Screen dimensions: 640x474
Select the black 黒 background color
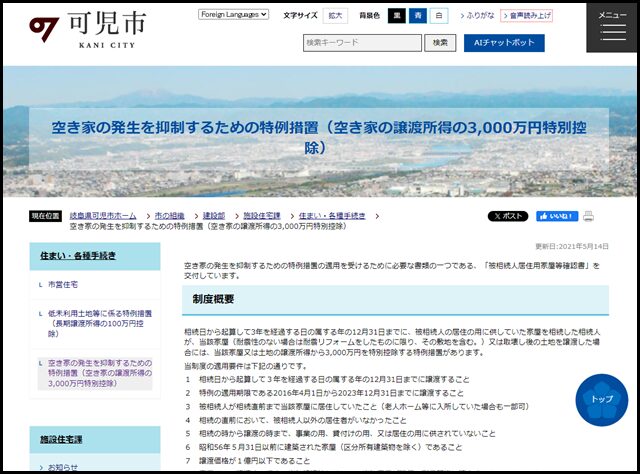pyautogui.click(x=397, y=16)
